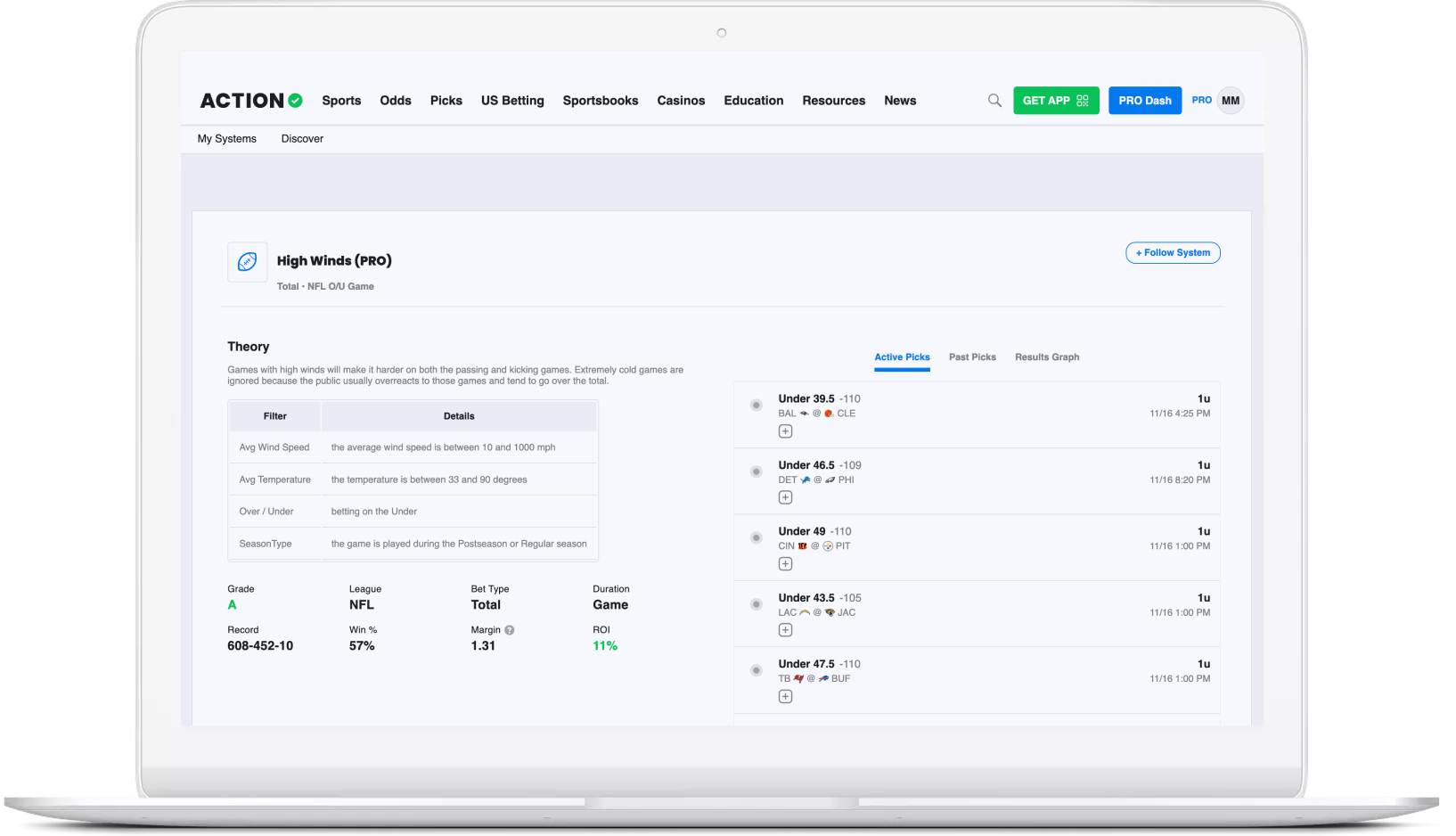Screen dimensions: 1456x836
Task: Click the football icon next to High Winds
Action: coord(247,261)
